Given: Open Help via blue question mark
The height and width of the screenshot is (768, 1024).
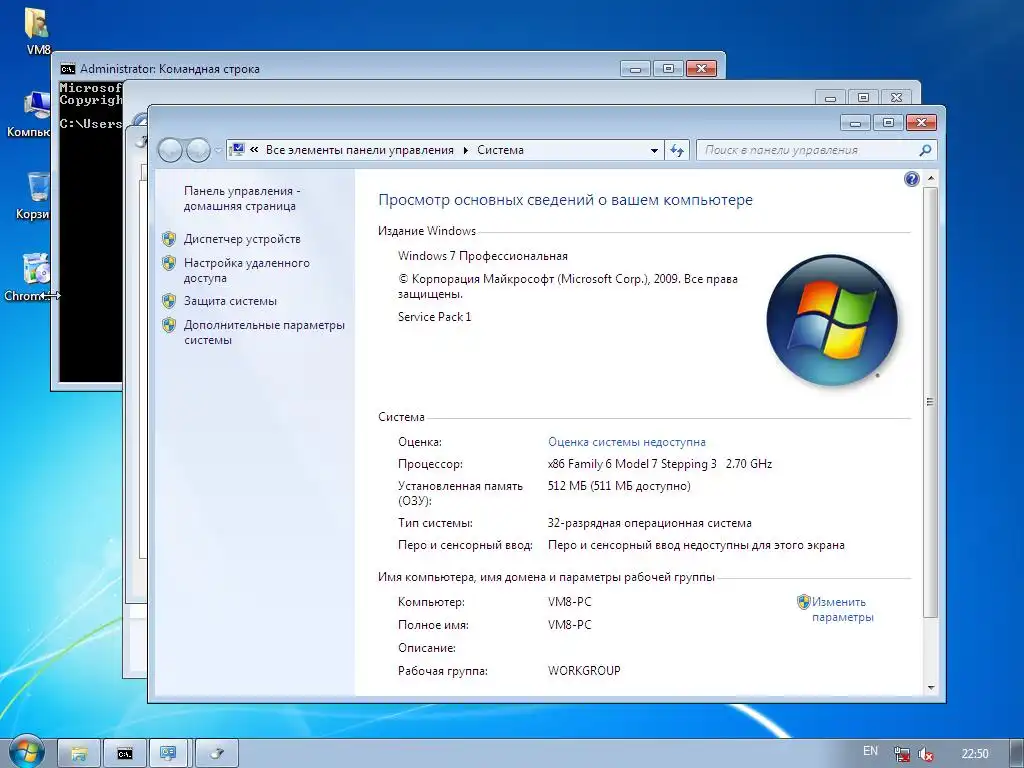Looking at the screenshot, I should (912, 179).
